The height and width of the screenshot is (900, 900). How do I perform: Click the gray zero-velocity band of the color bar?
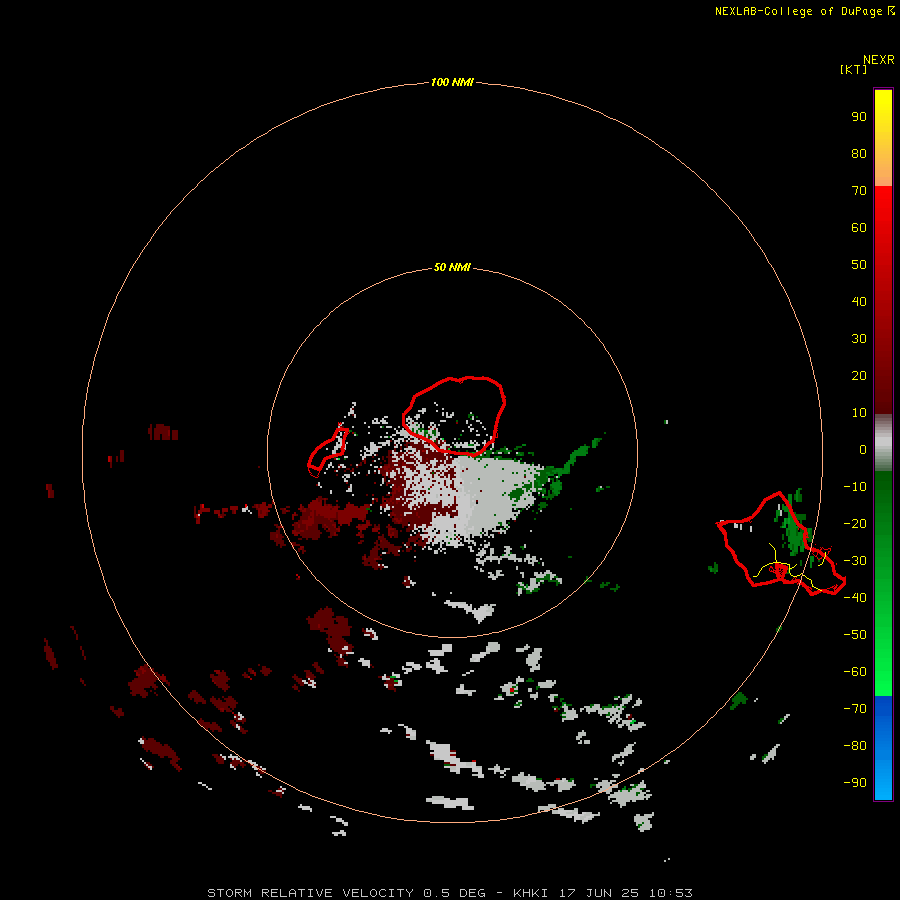tap(883, 443)
